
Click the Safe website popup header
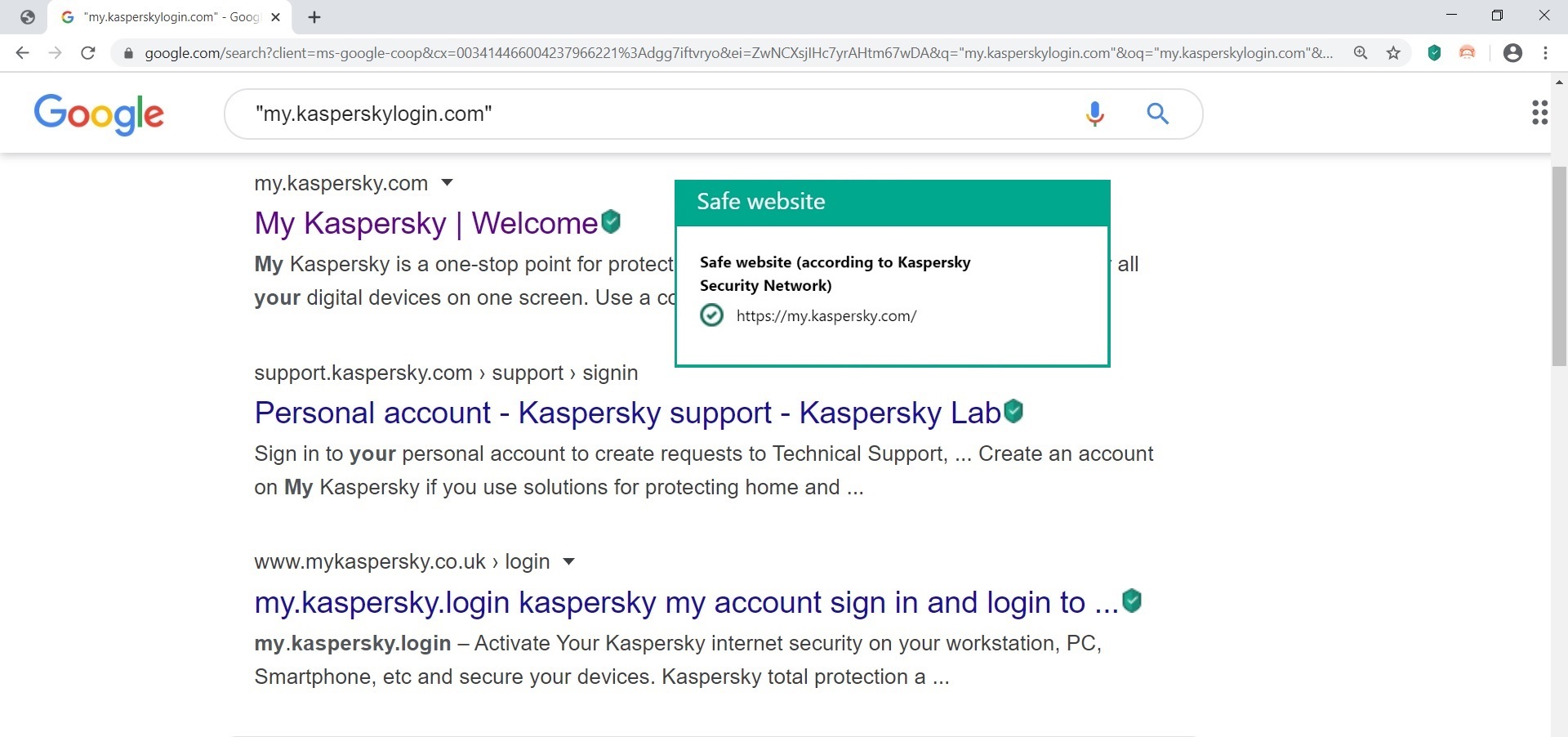pos(893,203)
